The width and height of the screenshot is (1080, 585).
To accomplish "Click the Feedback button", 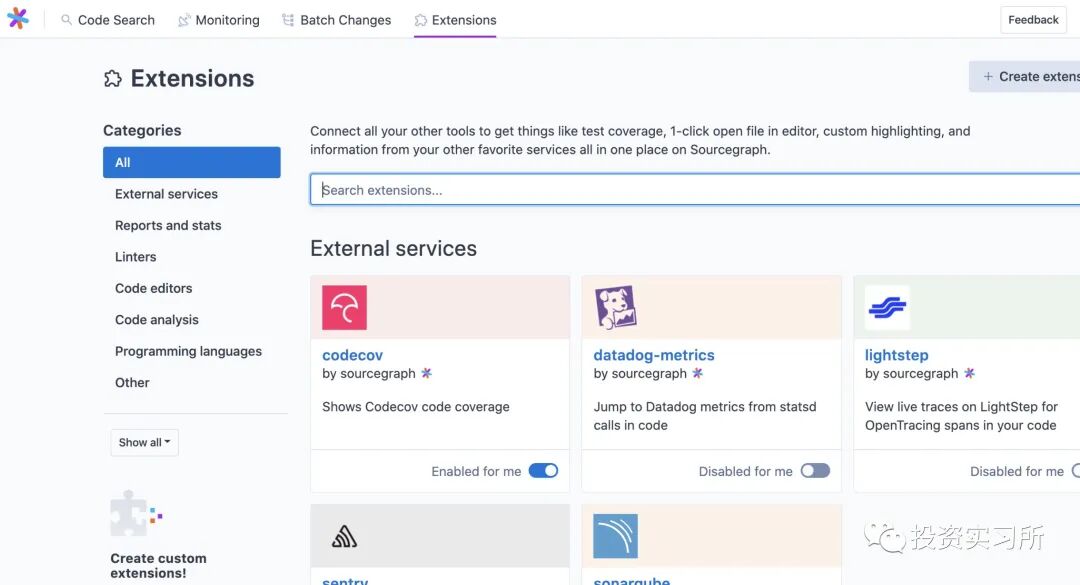I will pos(1033,20).
